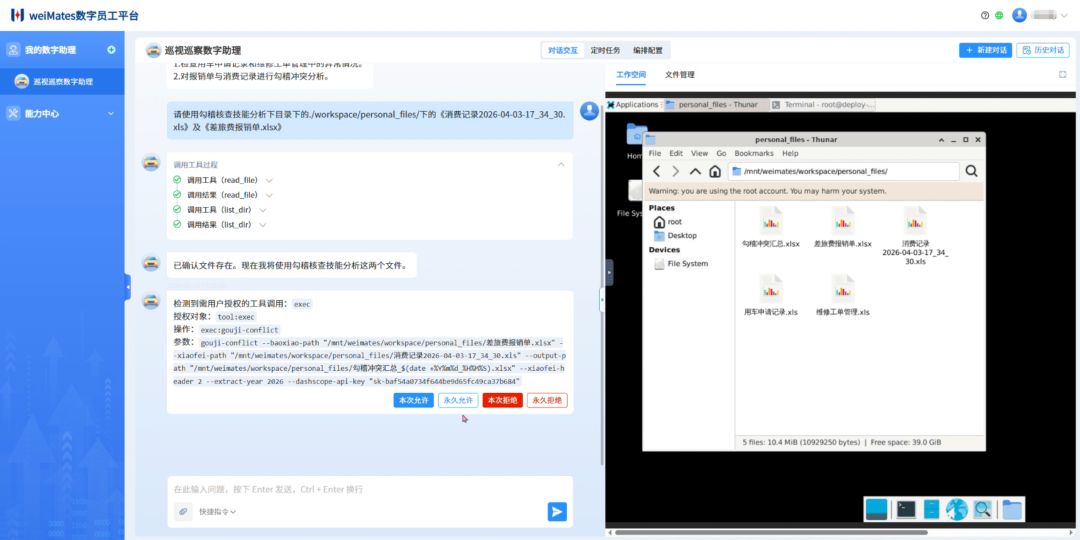Open the 快捷指令 dropdown
Viewport: 1080px width, 540px height.
218,512
